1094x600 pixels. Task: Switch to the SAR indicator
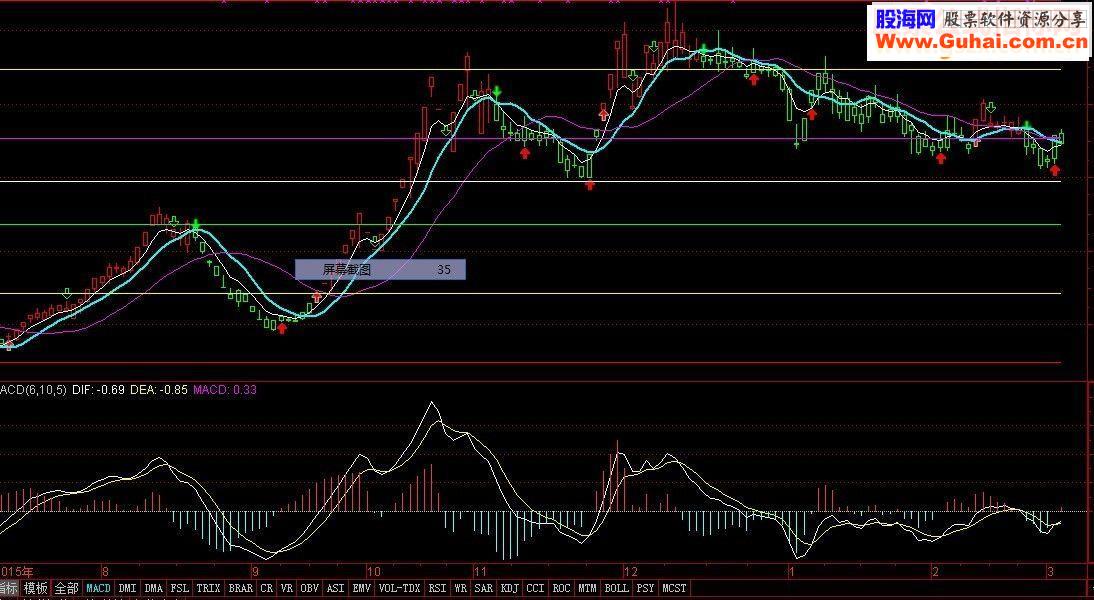(x=484, y=588)
